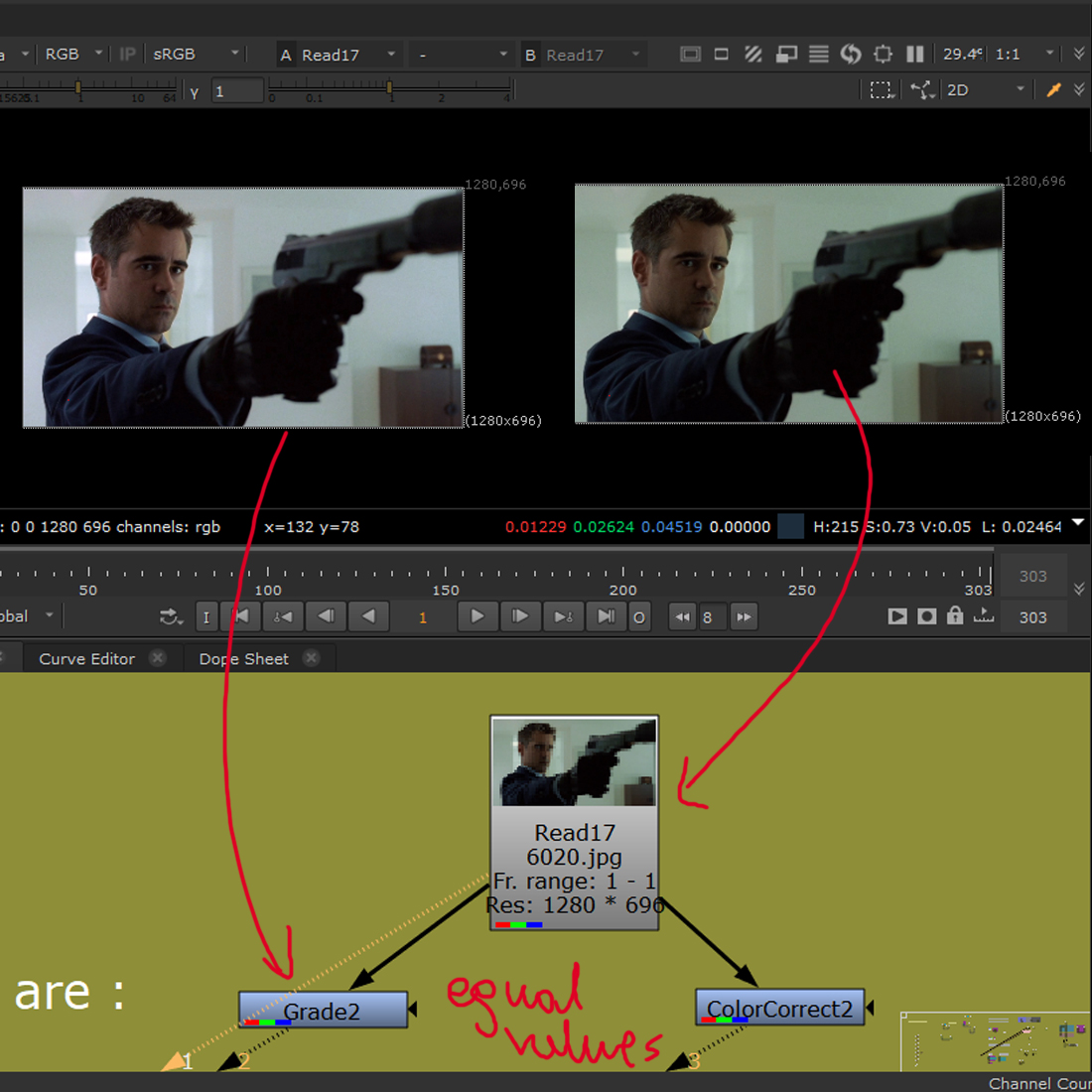The height and width of the screenshot is (1092, 1092).
Task: Expand second toolbar row double-chevron beside eyedropper
Action: (x=1079, y=89)
